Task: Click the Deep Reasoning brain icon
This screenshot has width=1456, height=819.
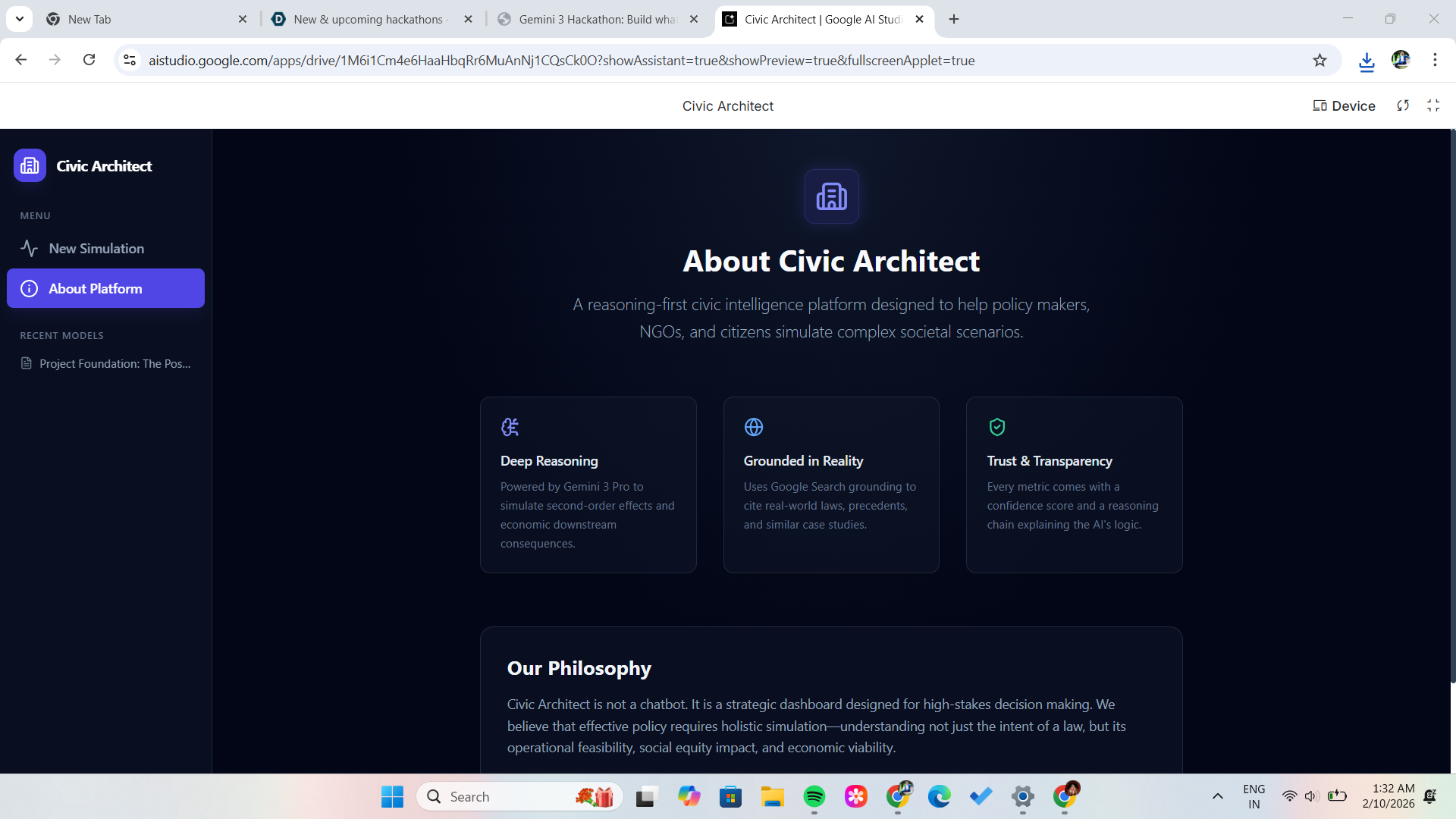Action: click(510, 427)
